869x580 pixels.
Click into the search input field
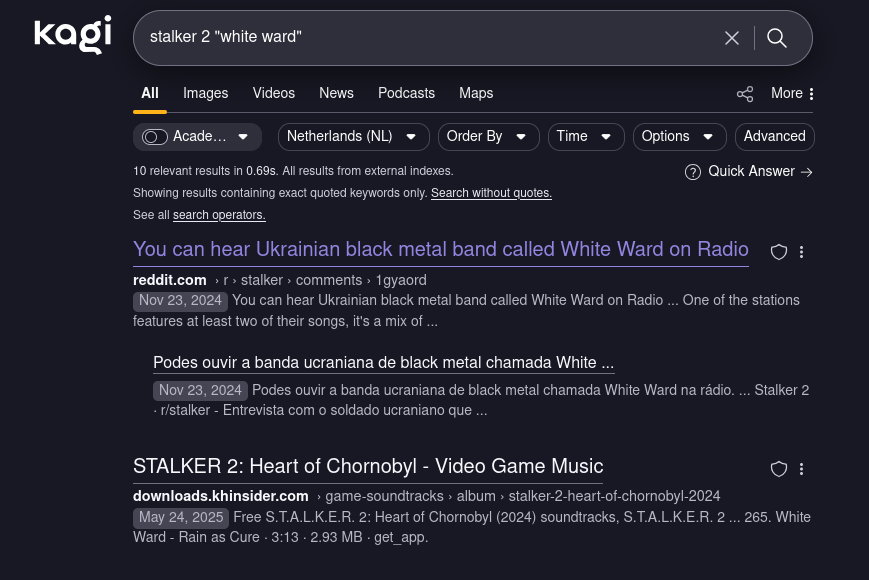click(x=430, y=38)
